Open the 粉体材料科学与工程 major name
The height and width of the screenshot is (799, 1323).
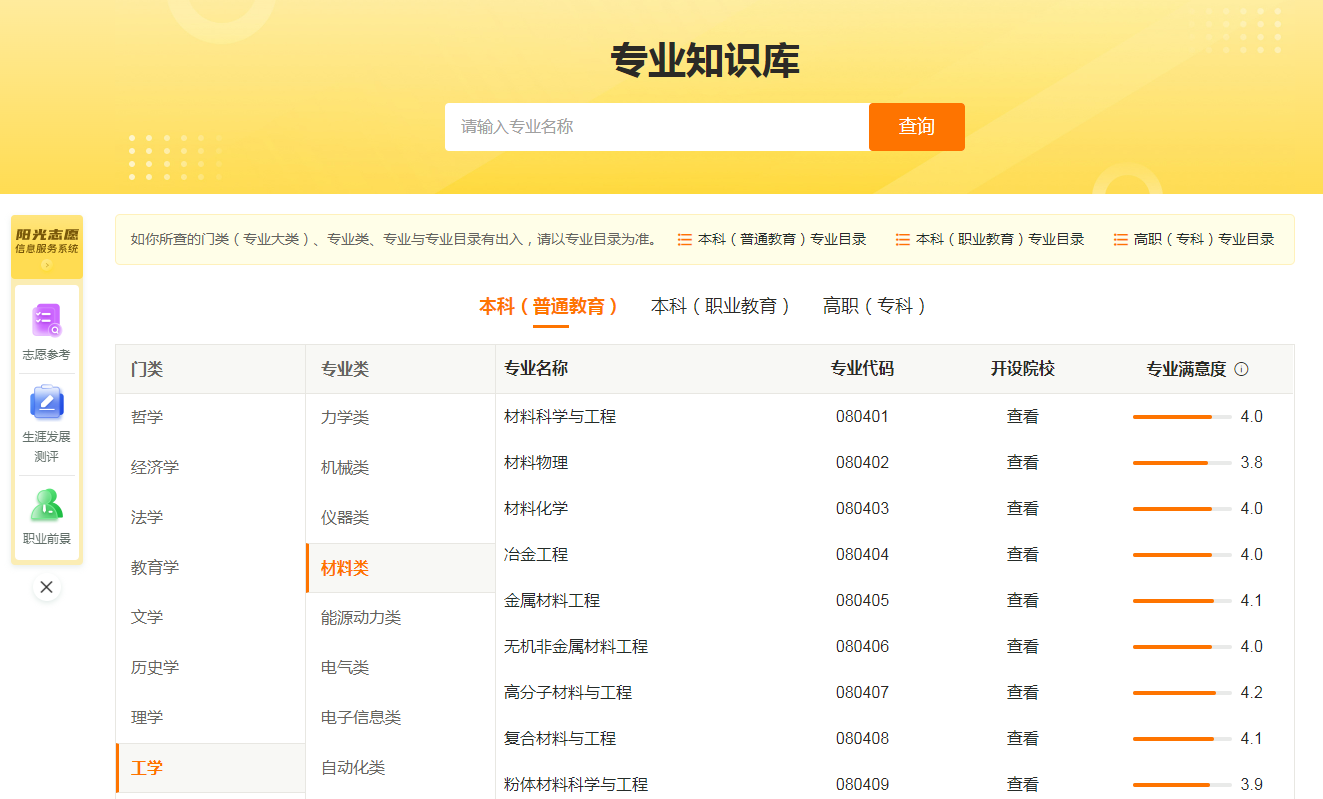click(x=576, y=785)
